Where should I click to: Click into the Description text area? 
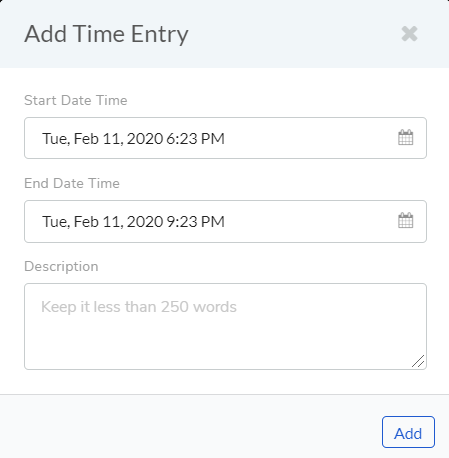tap(225, 326)
